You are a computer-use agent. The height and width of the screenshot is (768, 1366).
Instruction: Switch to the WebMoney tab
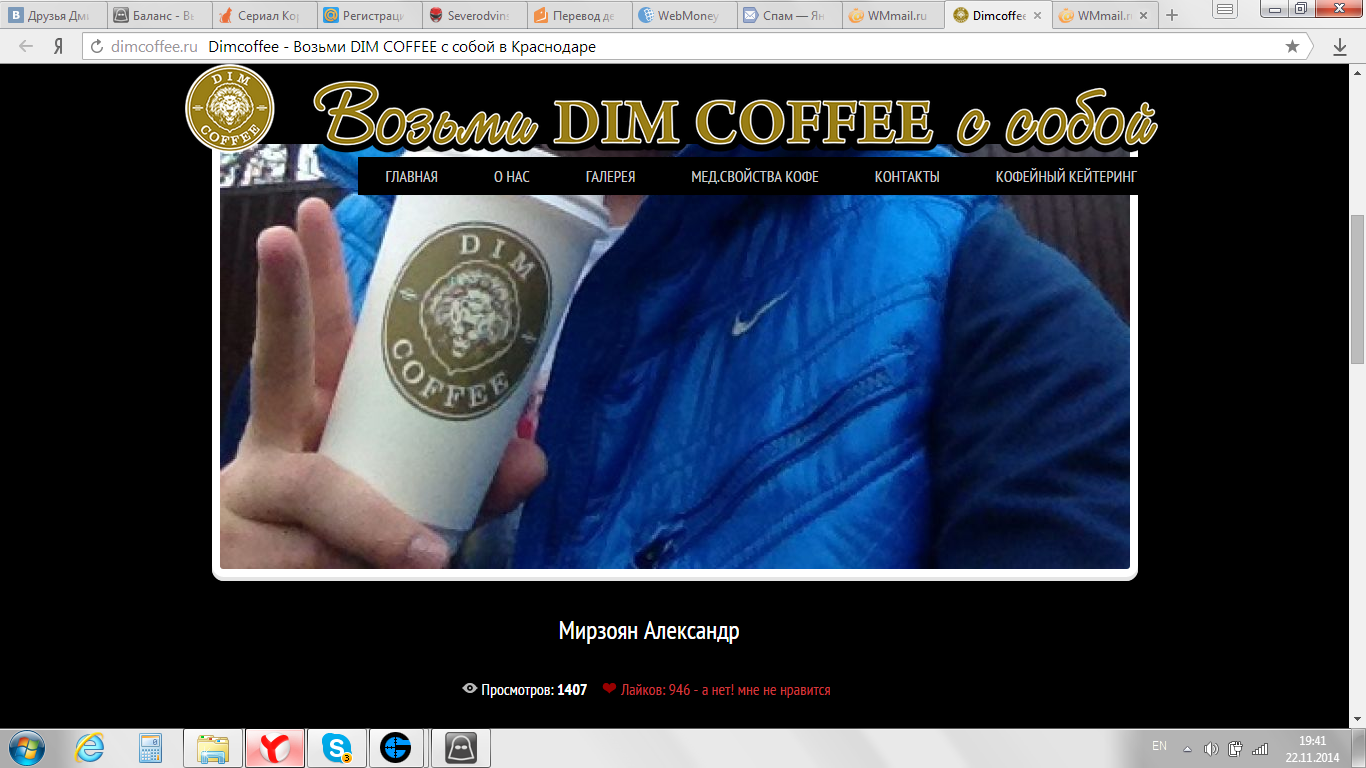click(684, 15)
